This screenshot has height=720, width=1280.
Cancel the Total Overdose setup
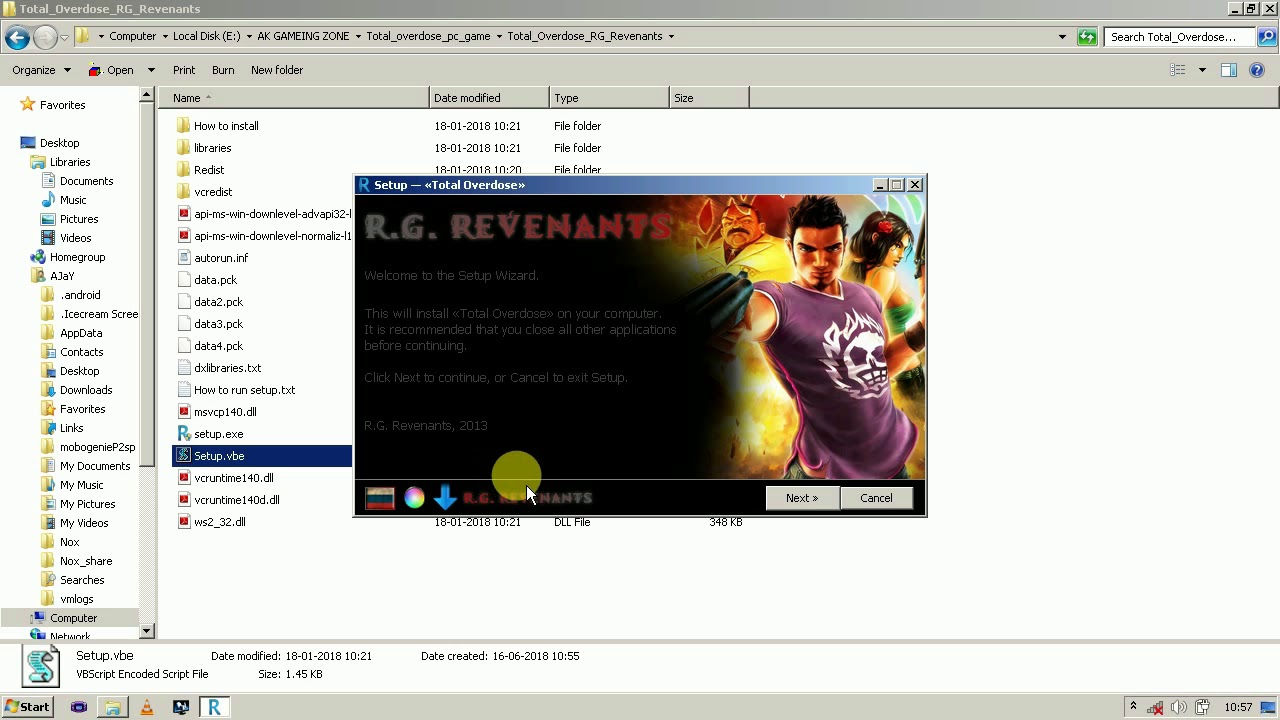(876, 498)
